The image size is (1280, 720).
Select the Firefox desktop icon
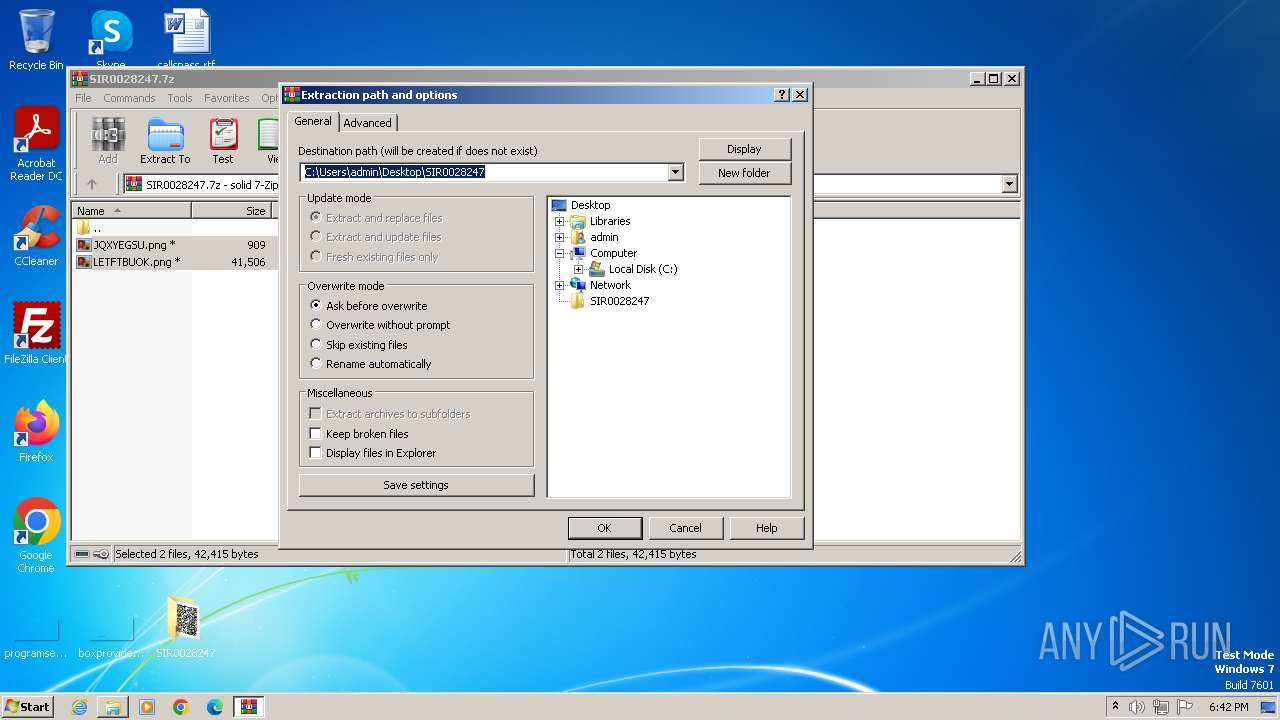[36, 432]
